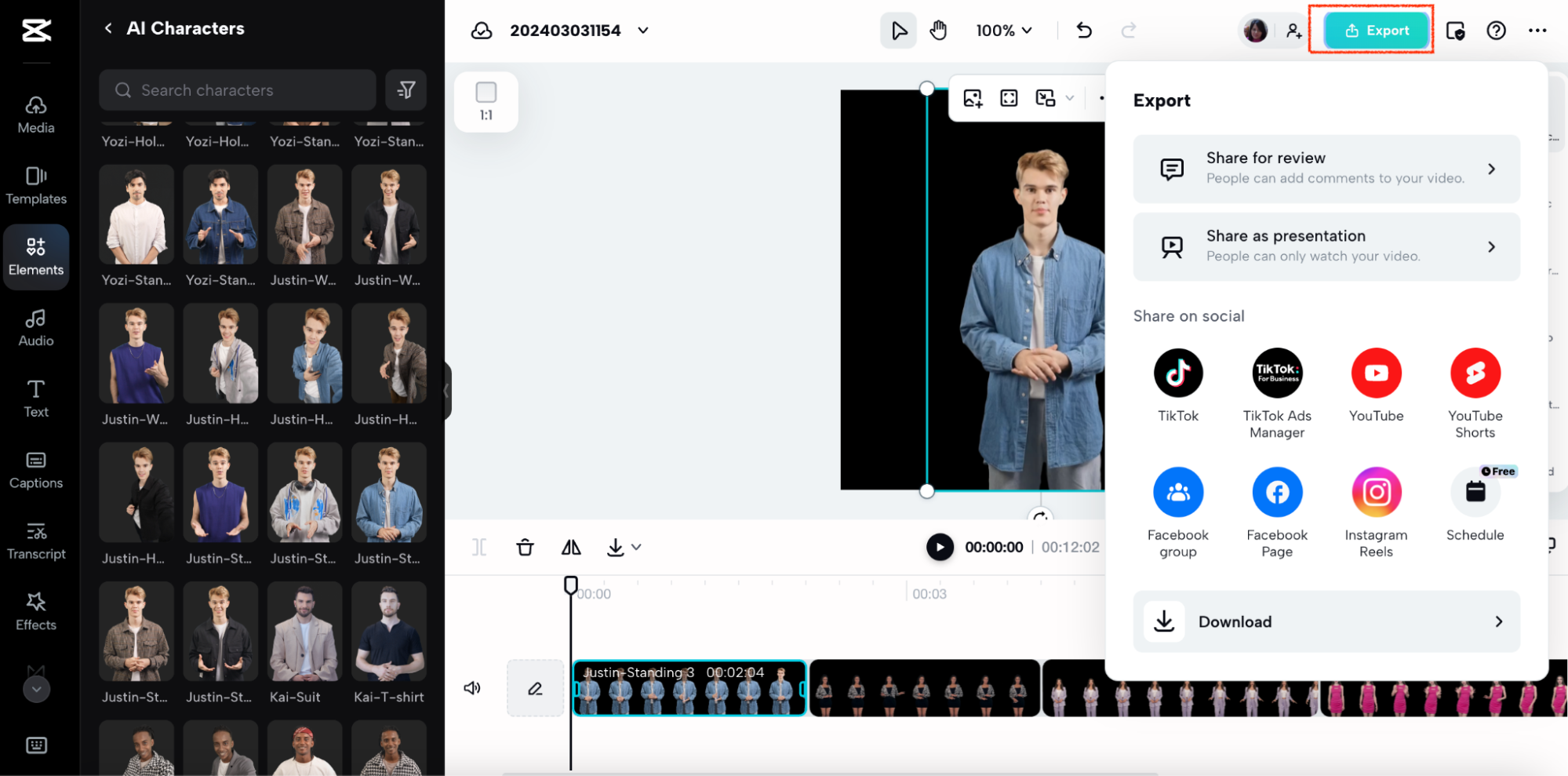Open the Media panel
The height and width of the screenshot is (776, 1568).
[36, 115]
